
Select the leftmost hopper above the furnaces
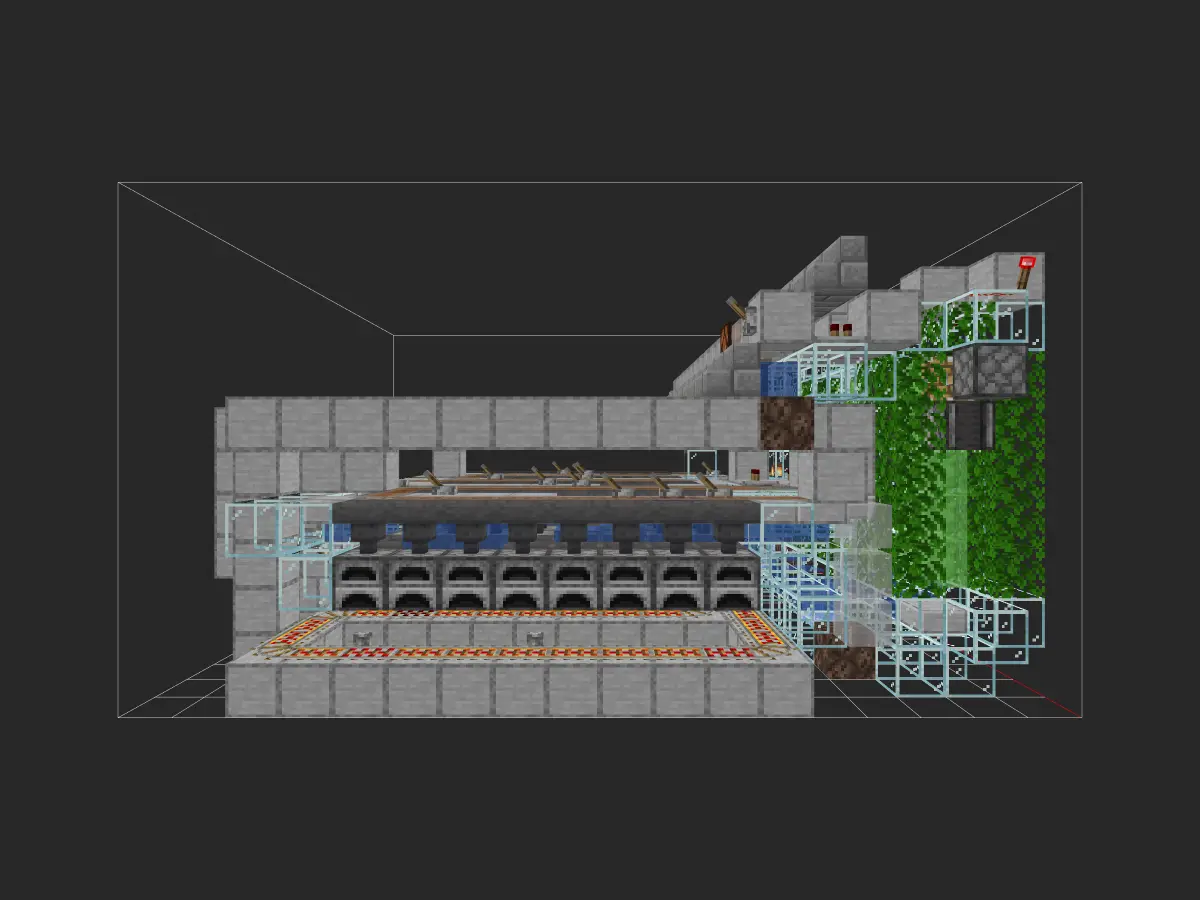point(366,540)
